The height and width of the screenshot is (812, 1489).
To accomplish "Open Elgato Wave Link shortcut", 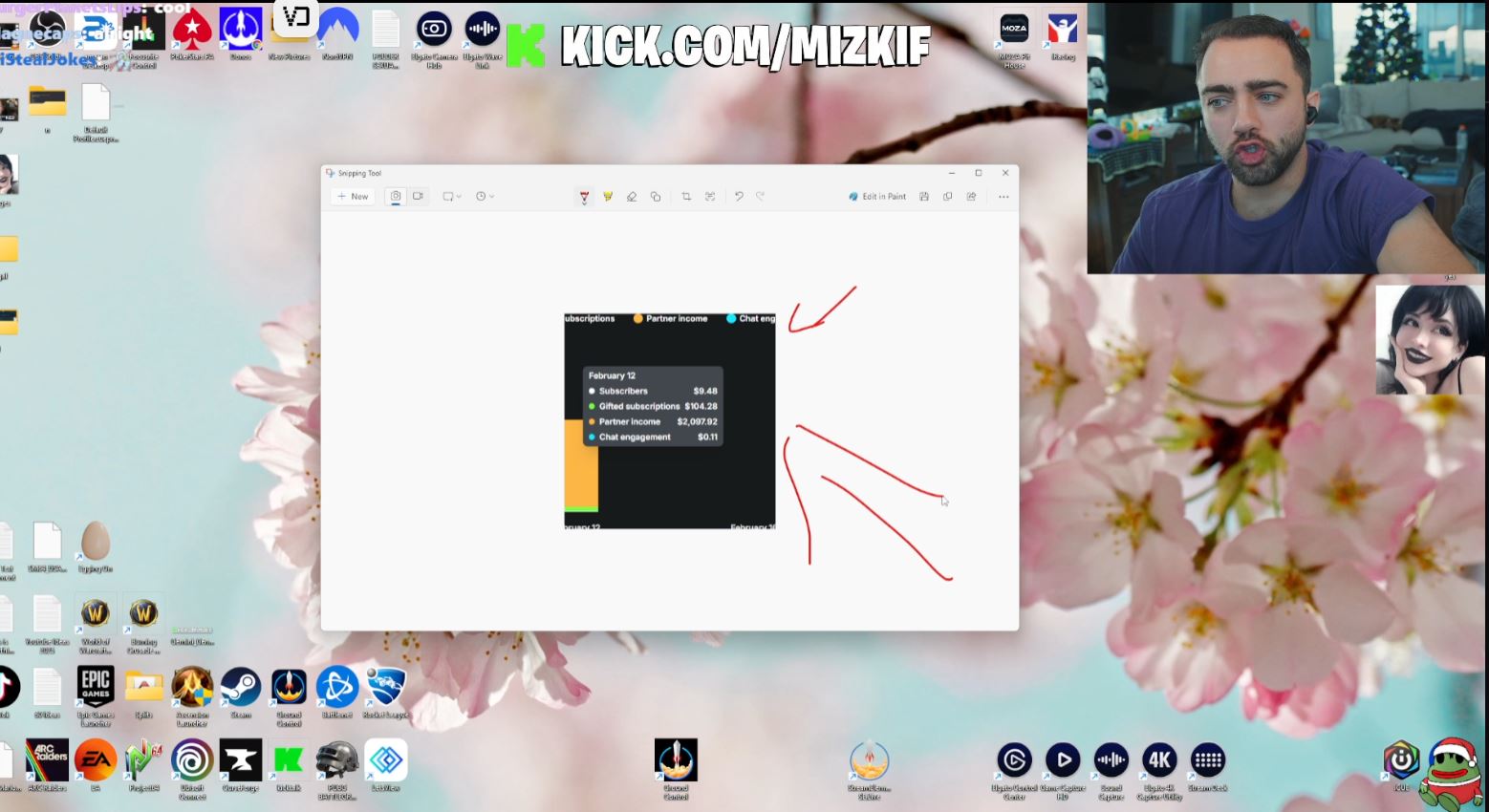I will click(483, 38).
